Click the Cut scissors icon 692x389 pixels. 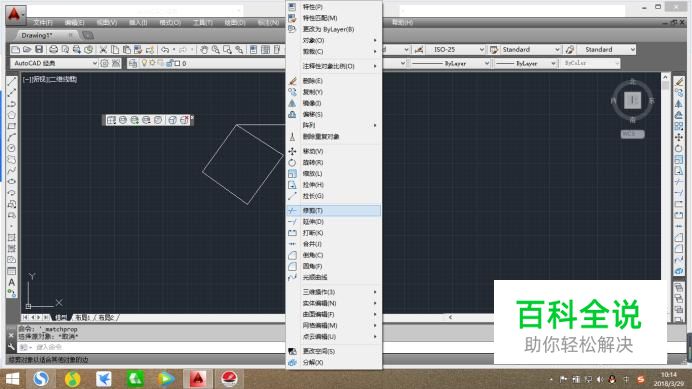pos(103,49)
